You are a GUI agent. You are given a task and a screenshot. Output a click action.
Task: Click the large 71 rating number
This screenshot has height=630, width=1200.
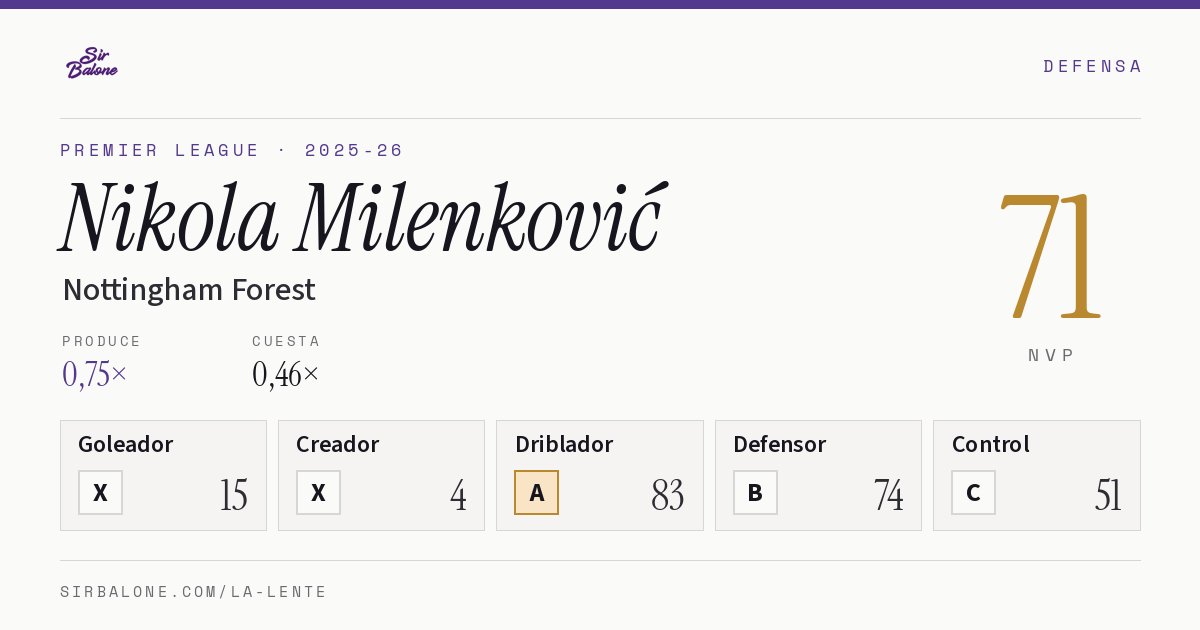[1050, 255]
